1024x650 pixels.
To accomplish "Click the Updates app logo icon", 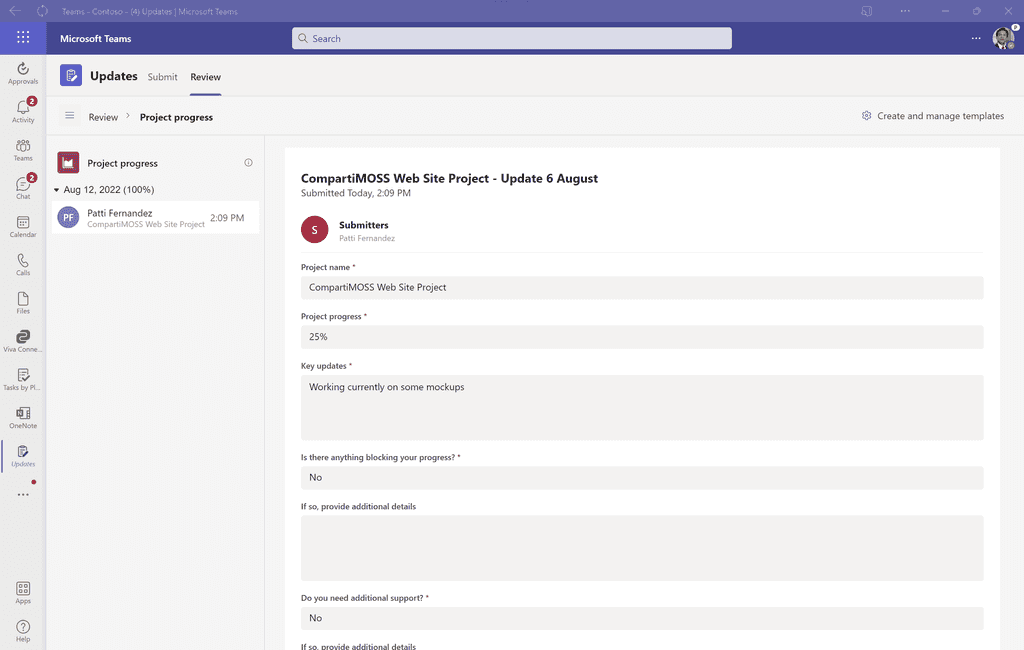I will coord(71,75).
